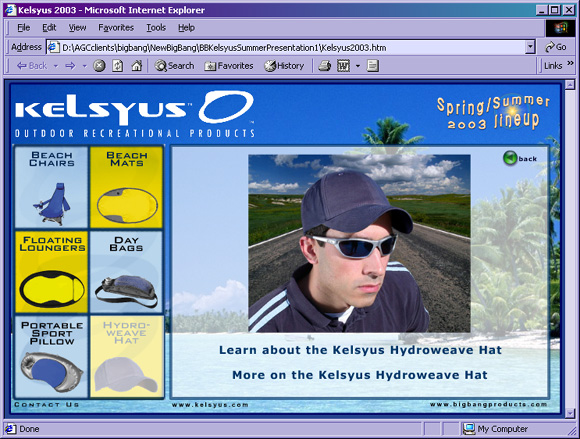Expand the address bar dropdown
This screenshot has width=580, height=439.
coord(530,47)
